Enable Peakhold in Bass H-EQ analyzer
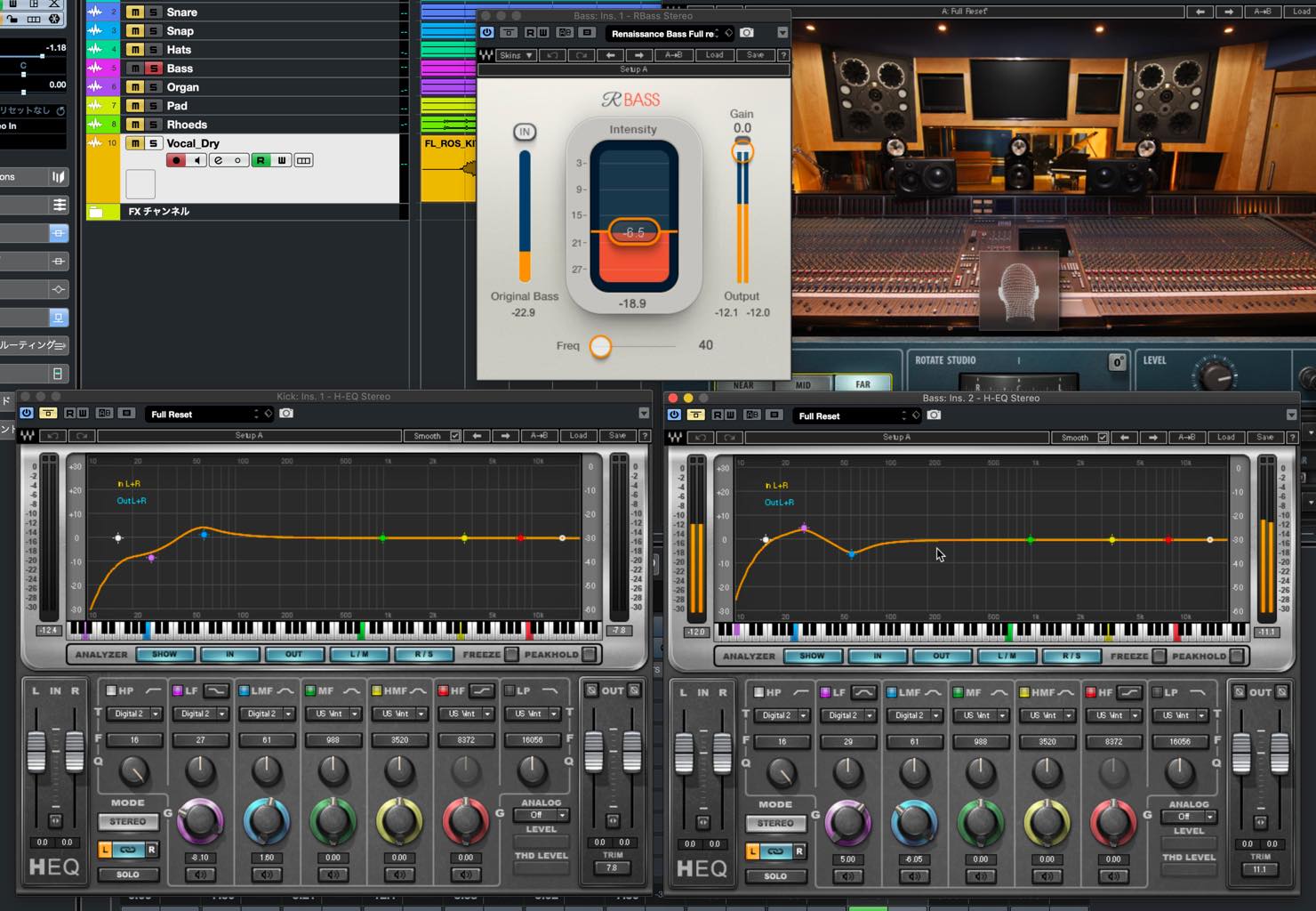1316x911 pixels. (1237, 657)
